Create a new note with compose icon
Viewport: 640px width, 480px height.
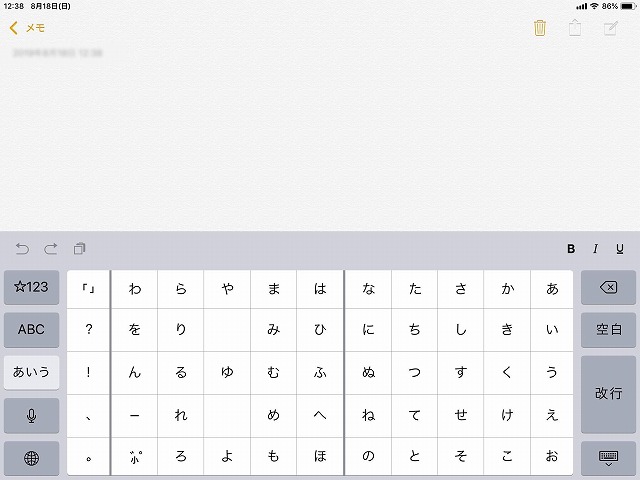tap(611, 28)
